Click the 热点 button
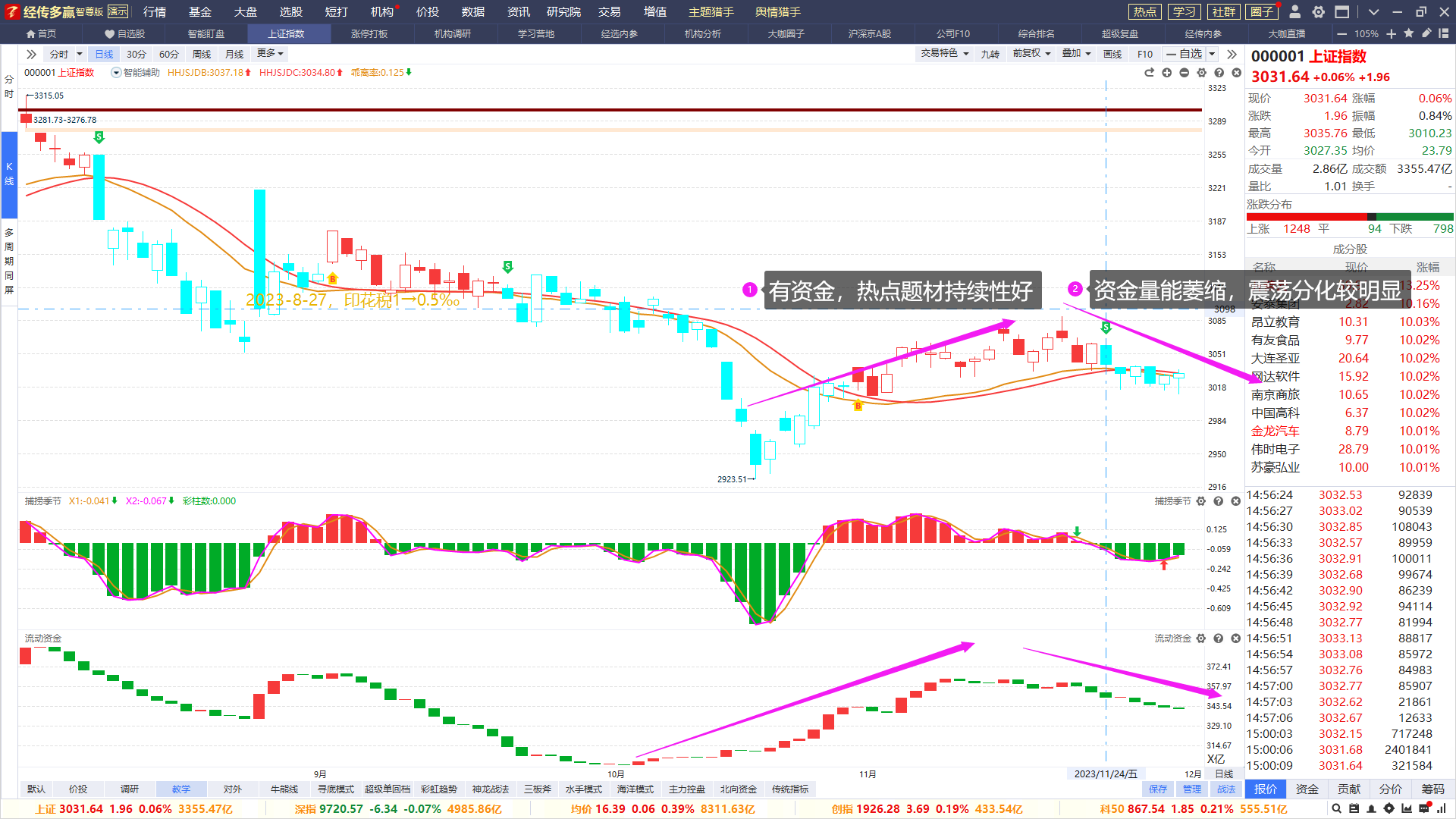 (1145, 11)
